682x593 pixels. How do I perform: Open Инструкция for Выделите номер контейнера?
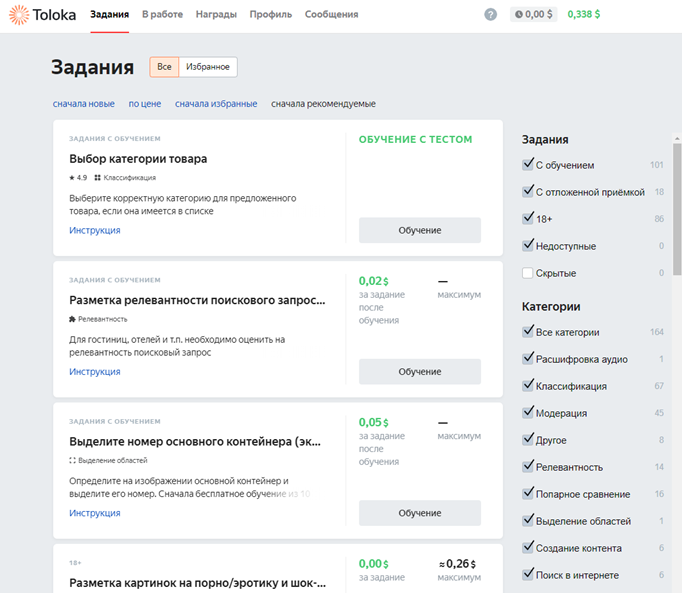click(x=95, y=513)
